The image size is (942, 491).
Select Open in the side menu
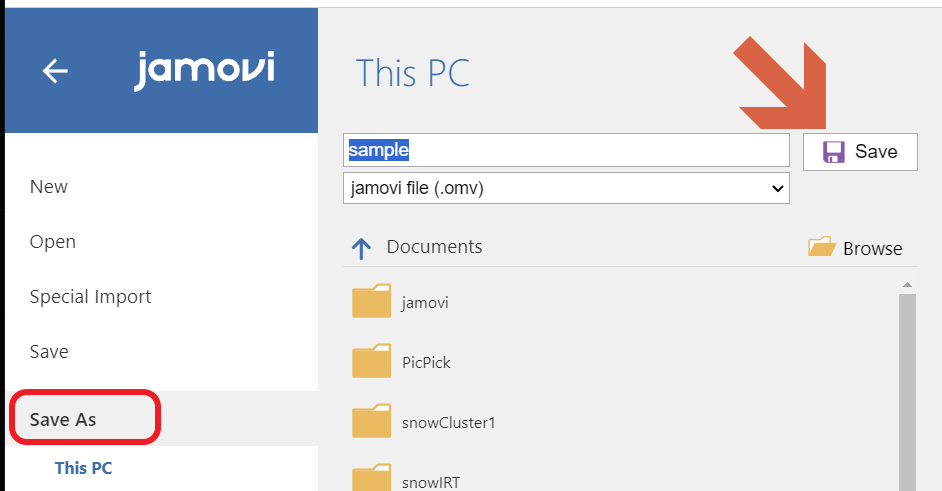53,242
